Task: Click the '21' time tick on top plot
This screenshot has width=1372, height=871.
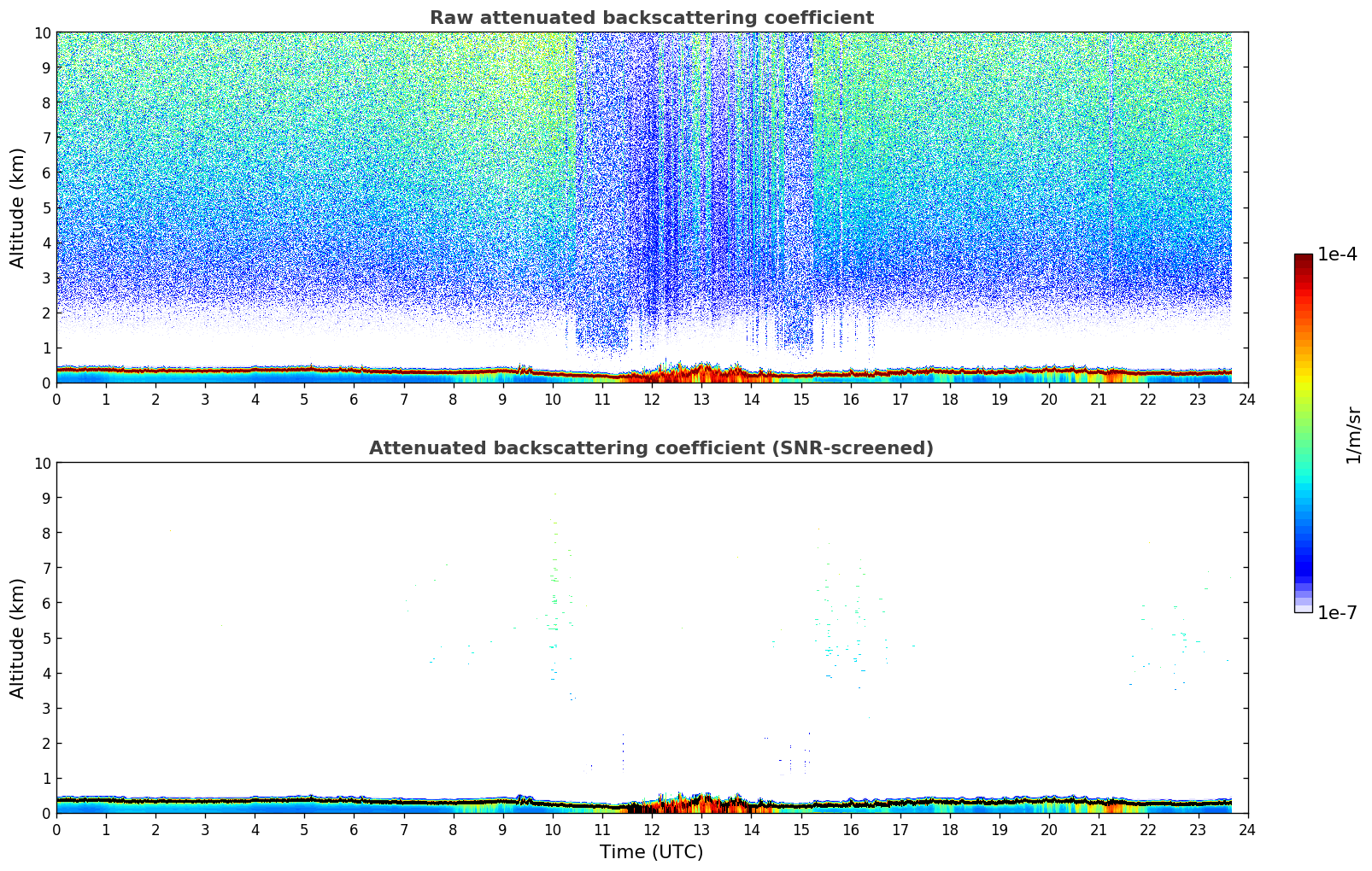Action: click(1099, 400)
